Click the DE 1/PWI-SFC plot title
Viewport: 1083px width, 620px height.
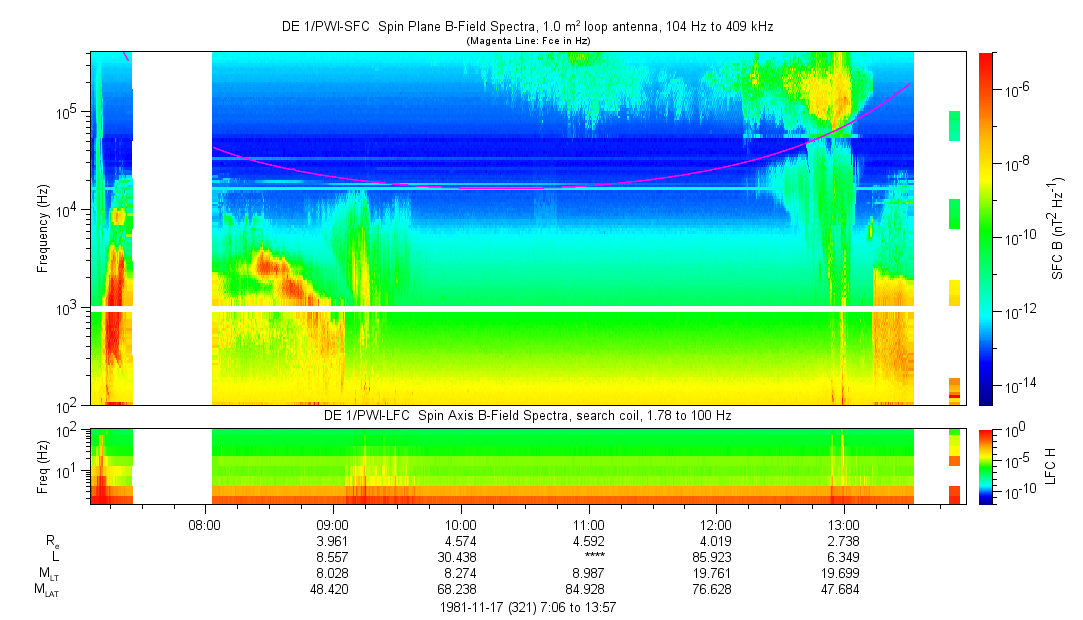527,27
